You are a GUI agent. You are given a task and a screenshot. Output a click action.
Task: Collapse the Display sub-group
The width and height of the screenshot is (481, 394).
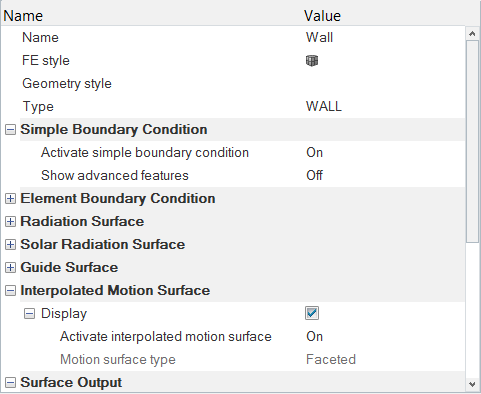[x=29, y=314]
